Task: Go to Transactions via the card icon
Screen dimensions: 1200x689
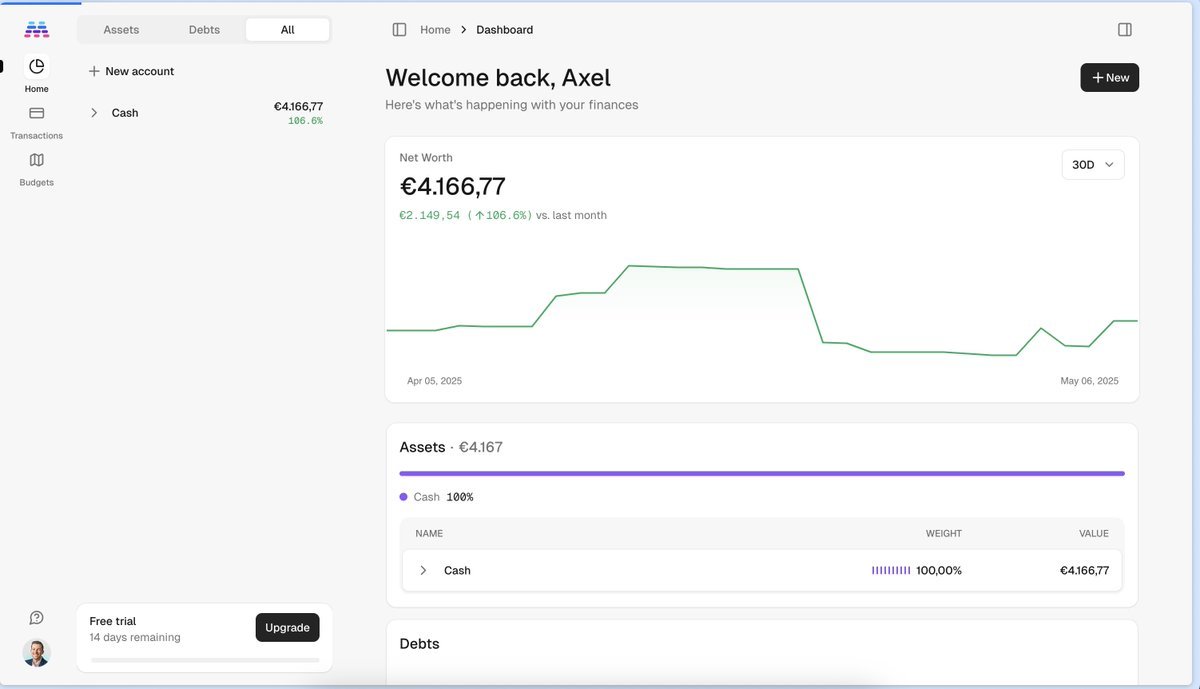Action: point(37,113)
